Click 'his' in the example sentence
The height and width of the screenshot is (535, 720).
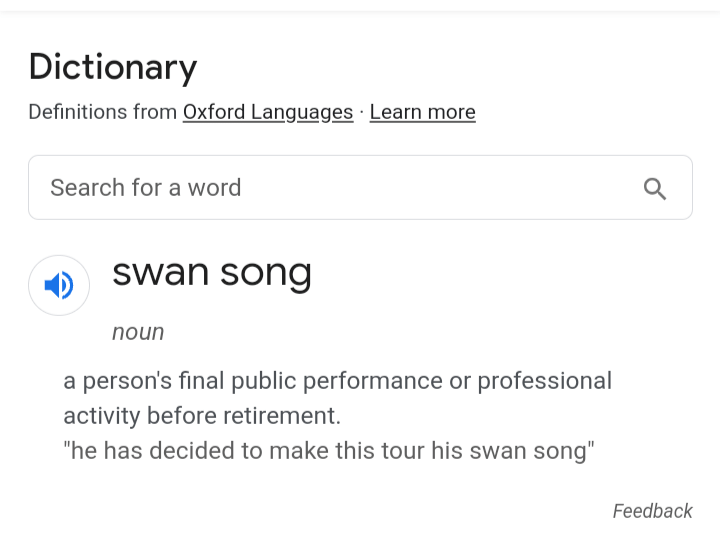pos(447,450)
